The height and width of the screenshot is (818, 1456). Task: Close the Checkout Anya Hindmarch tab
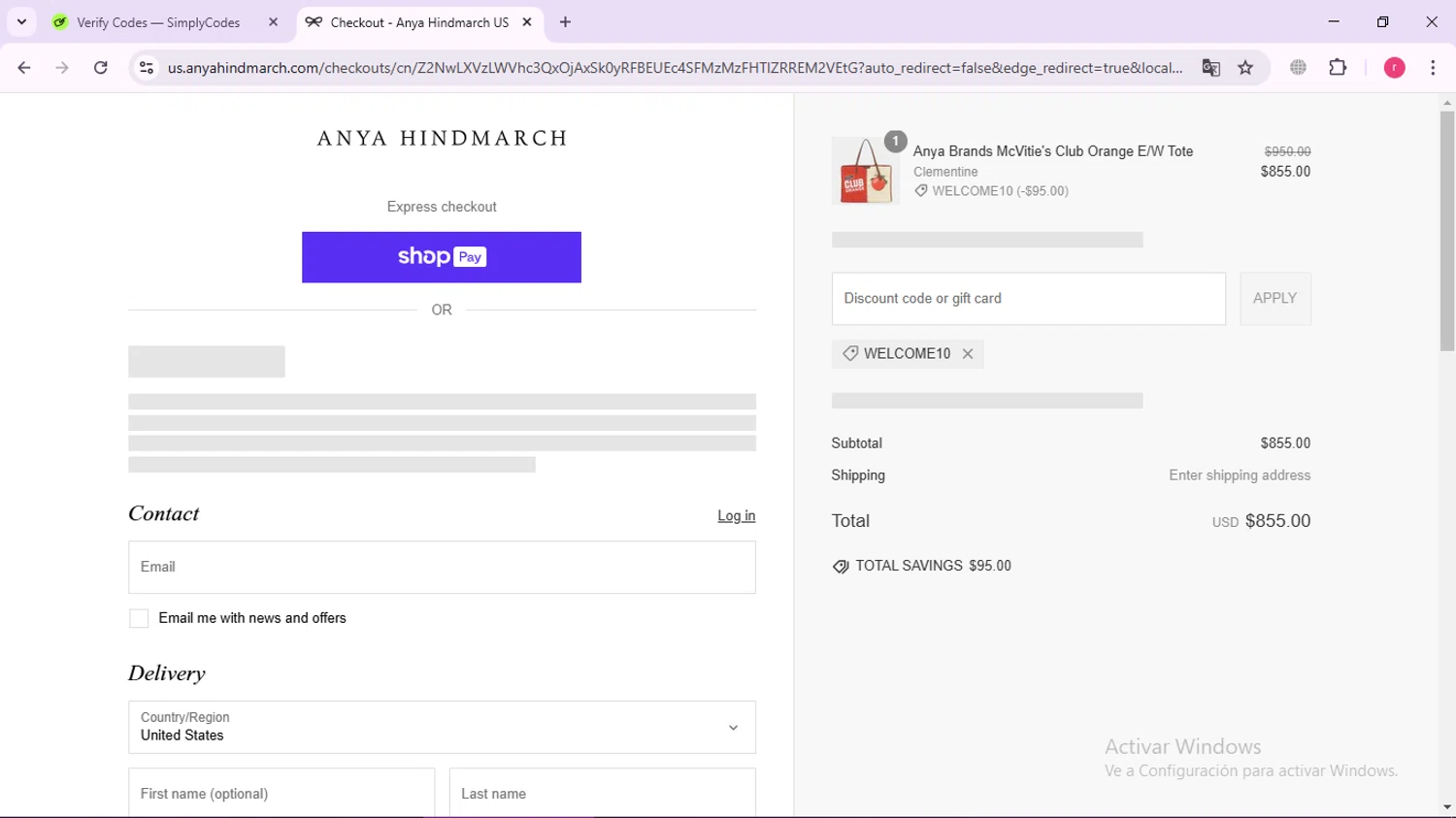pos(527,22)
